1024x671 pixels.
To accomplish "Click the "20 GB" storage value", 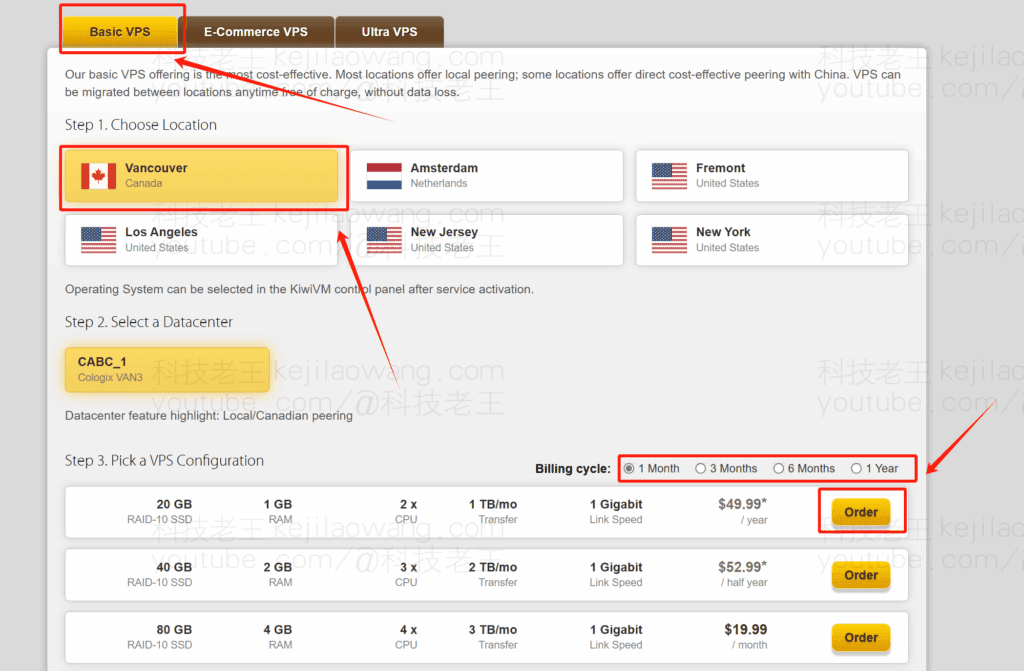I will pyautogui.click(x=174, y=504).
